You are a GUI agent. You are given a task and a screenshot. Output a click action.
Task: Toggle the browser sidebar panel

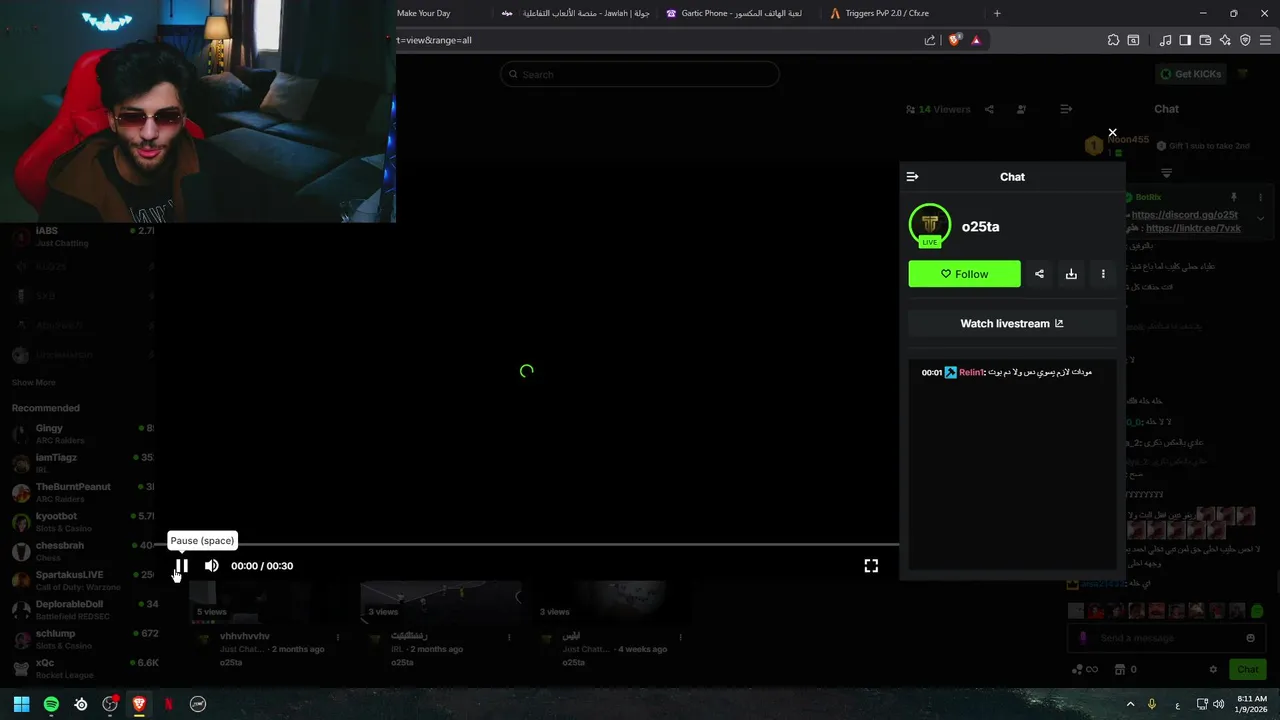[x=1185, y=40]
